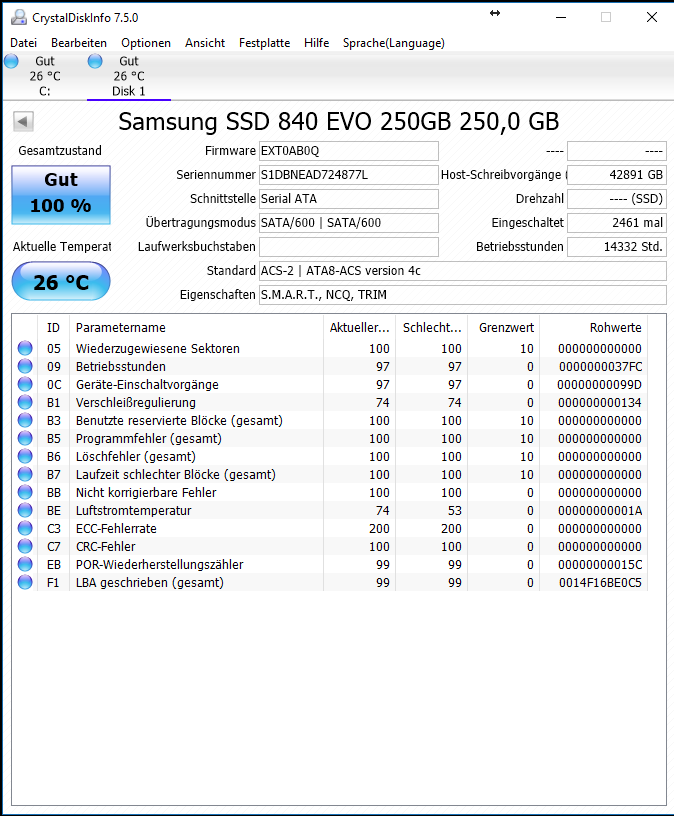Click raw value 00000000001A
The height and width of the screenshot is (816, 674).
pyautogui.click(x=600, y=511)
